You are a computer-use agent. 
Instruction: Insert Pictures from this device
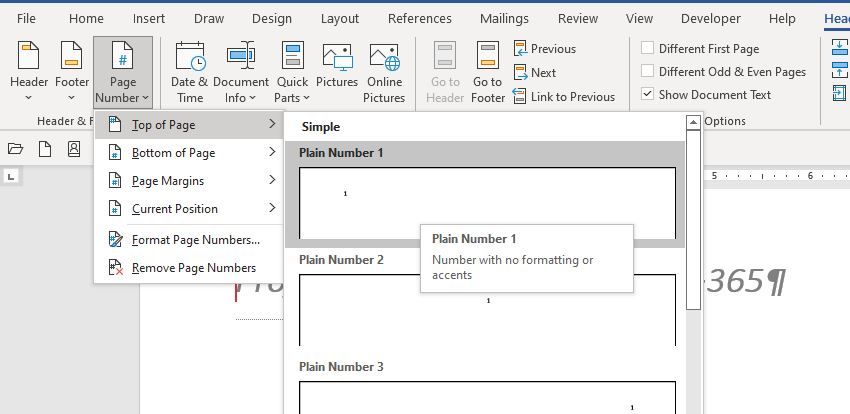click(337, 65)
